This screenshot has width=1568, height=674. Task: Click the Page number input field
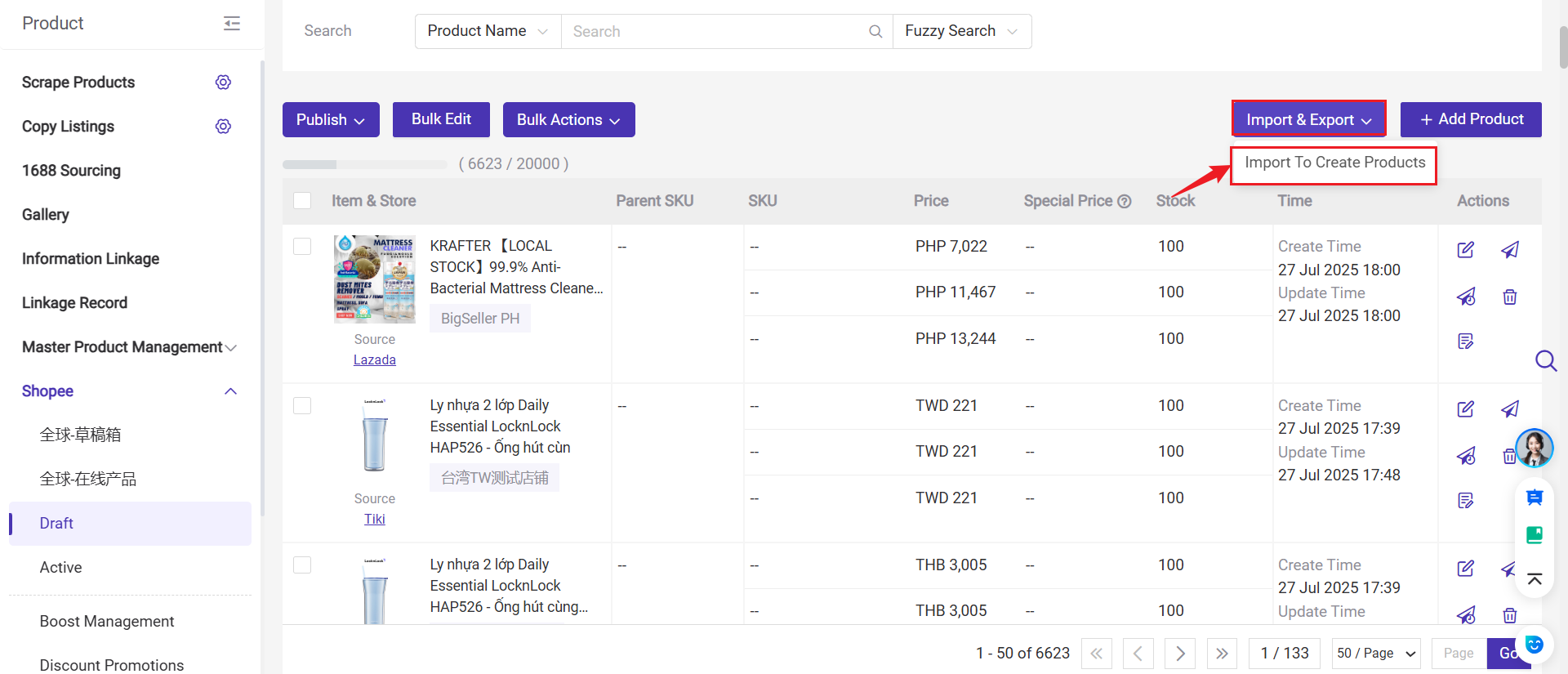point(1459,654)
